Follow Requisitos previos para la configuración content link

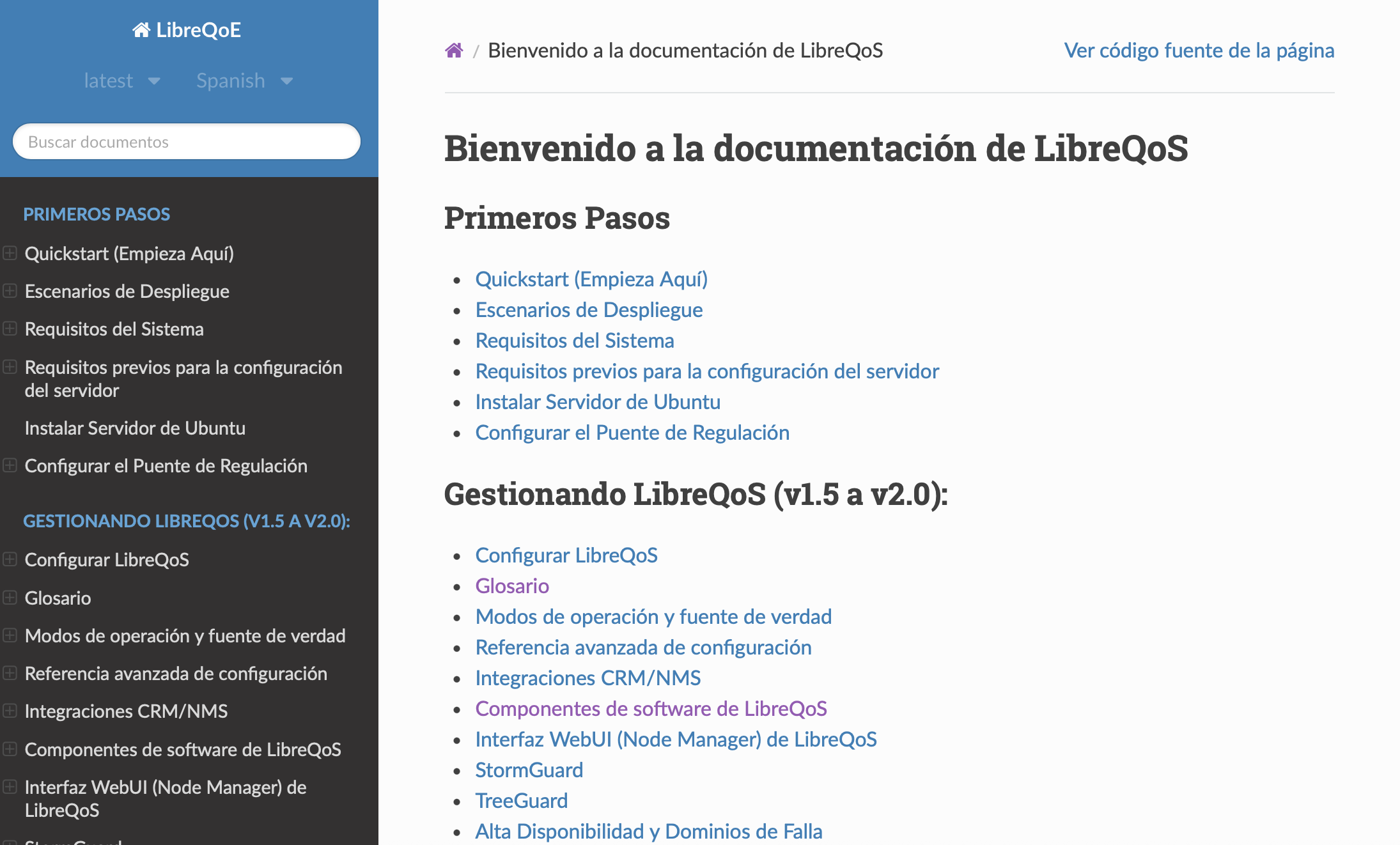pyautogui.click(x=707, y=371)
